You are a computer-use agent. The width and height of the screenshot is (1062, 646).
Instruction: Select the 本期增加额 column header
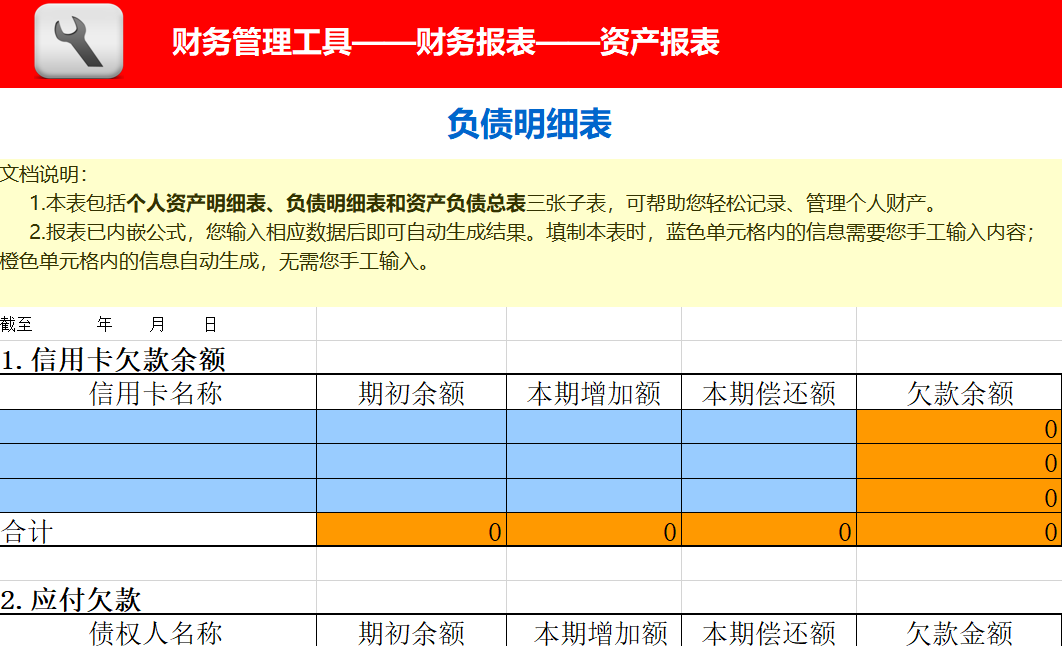[x=594, y=392]
